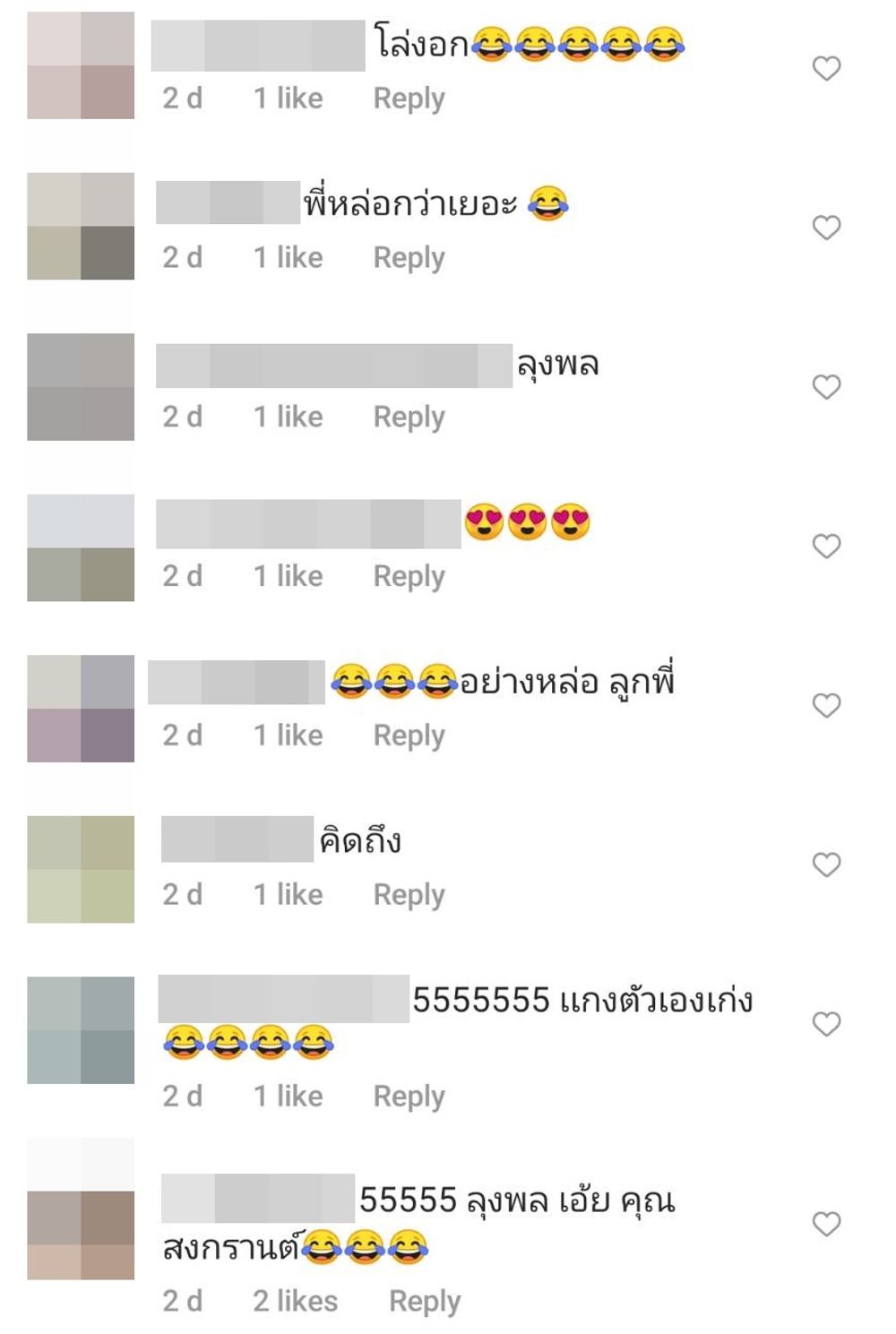Like the "โล่งอก" comment with heart icon
Image resolution: width=896 pixels, height=1334 pixels.
coord(826,68)
